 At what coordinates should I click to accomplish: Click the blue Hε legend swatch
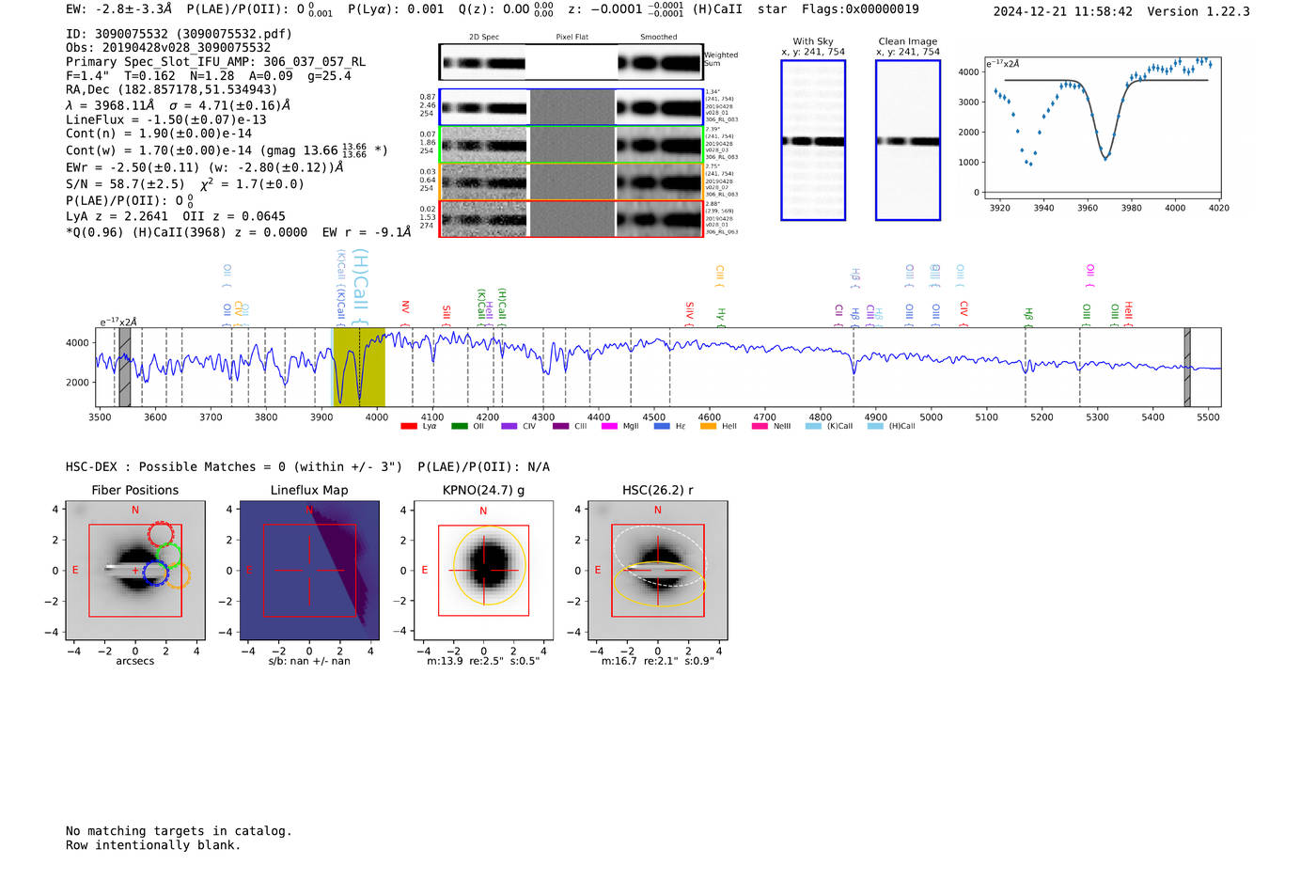pyautogui.click(x=662, y=426)
